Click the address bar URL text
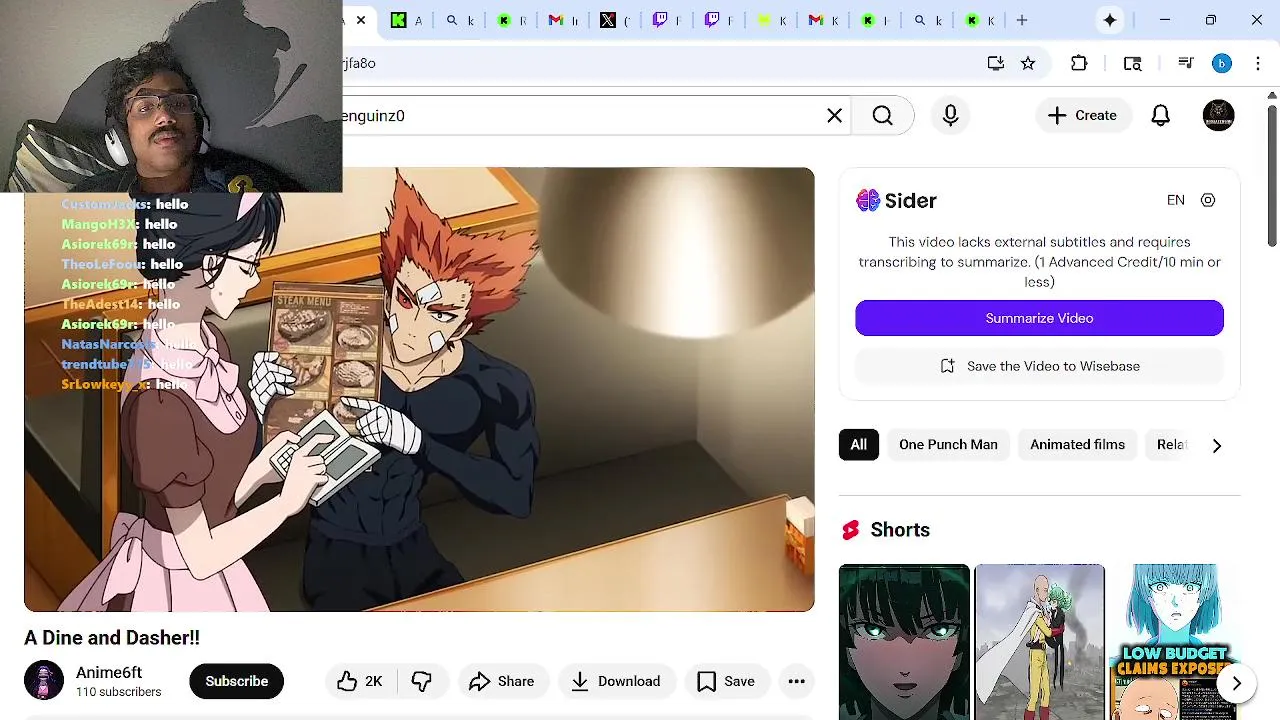The image size is (1280, 720). pyautogui.click(x=359, y=63)
